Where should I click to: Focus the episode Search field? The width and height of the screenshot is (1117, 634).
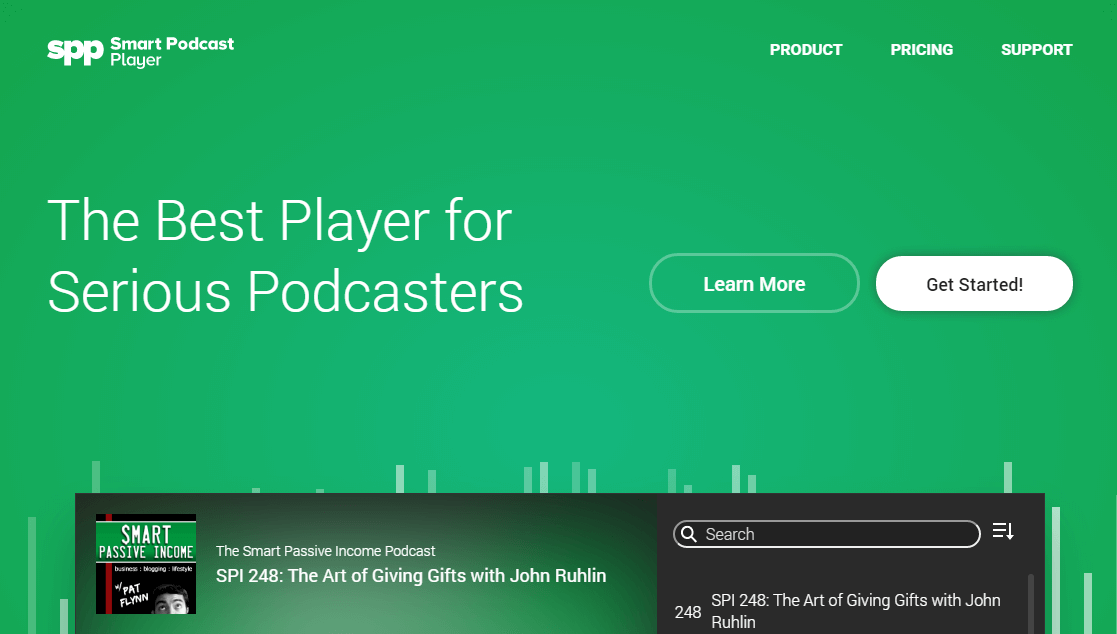click(835, 534)
